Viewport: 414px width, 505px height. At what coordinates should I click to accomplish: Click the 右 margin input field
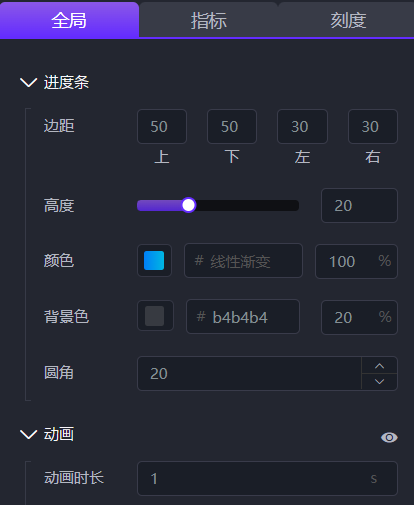click(x=373, y=127)
